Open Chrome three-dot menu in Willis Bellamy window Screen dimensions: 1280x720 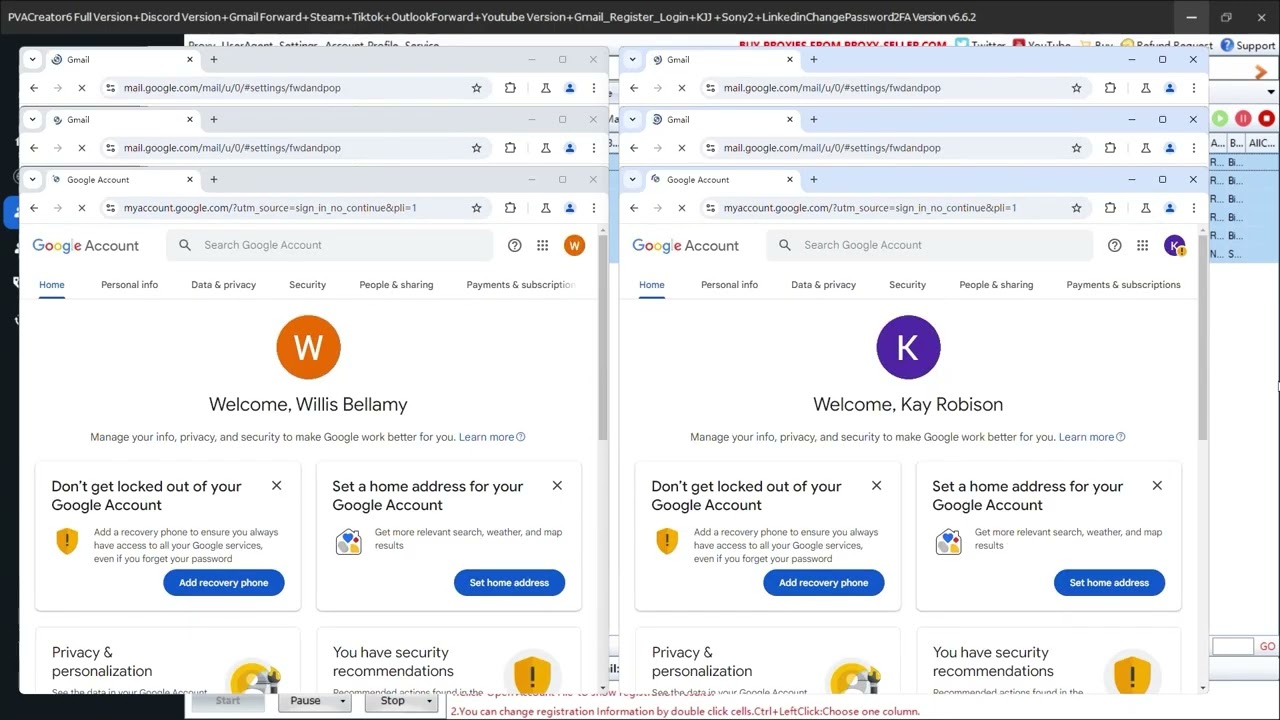594,208
